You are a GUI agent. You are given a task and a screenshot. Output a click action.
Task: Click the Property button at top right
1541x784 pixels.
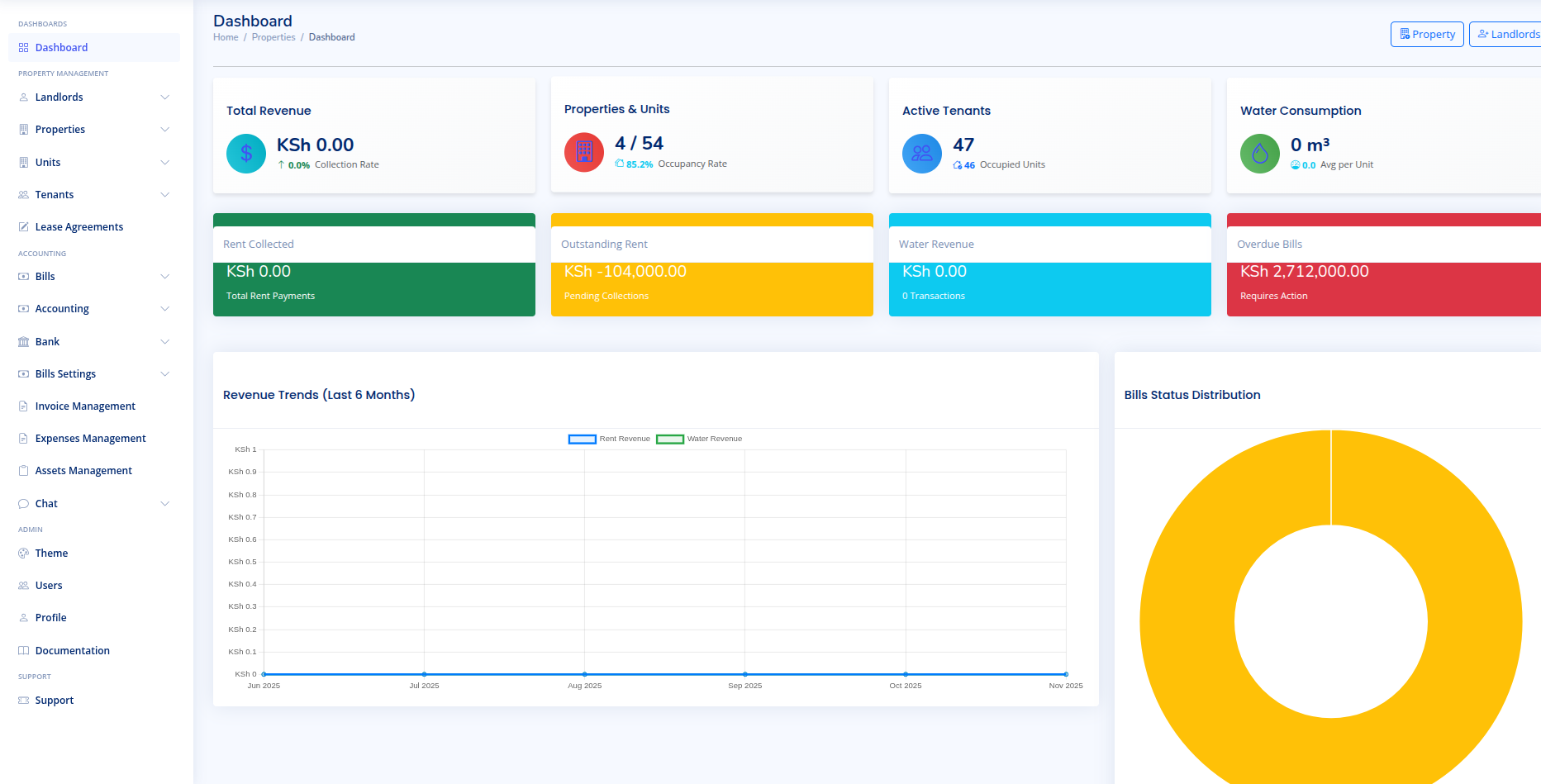[x=1427, y=35]
